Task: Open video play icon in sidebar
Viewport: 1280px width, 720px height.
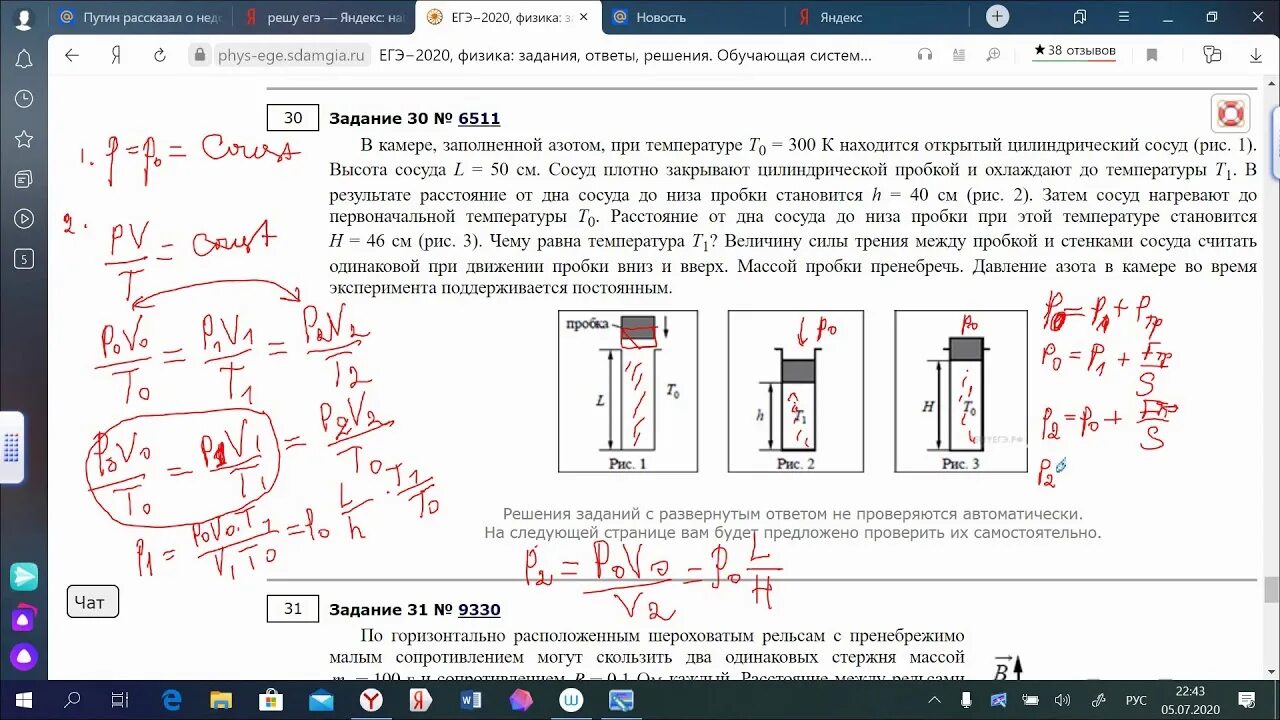Action: tap(24, 219)
